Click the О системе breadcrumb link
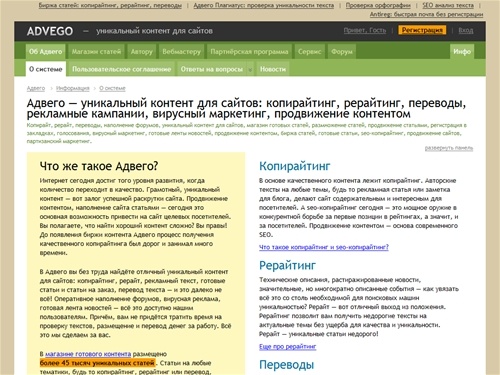The height and width of the screenshot is (375, 500). pyautogui.click(x=112, y=88)
